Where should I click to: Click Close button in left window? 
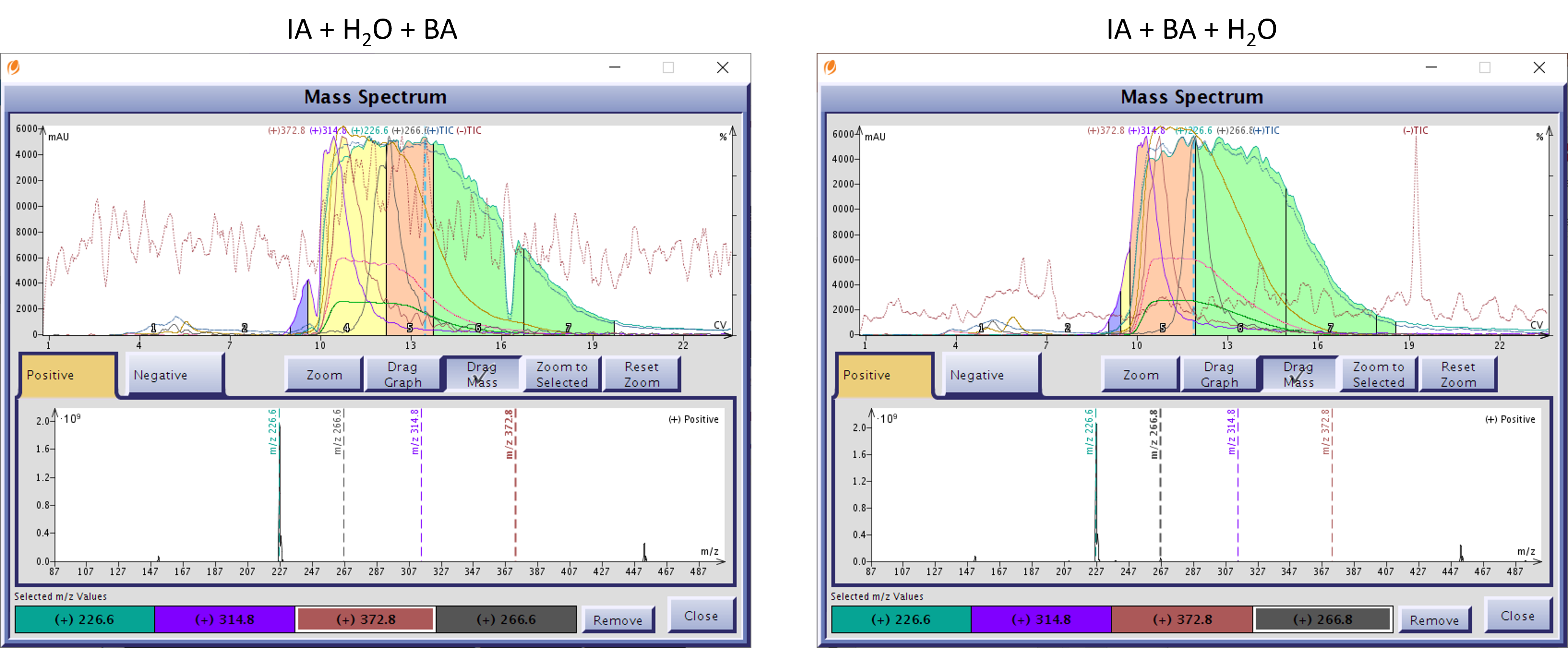[701, 616]
